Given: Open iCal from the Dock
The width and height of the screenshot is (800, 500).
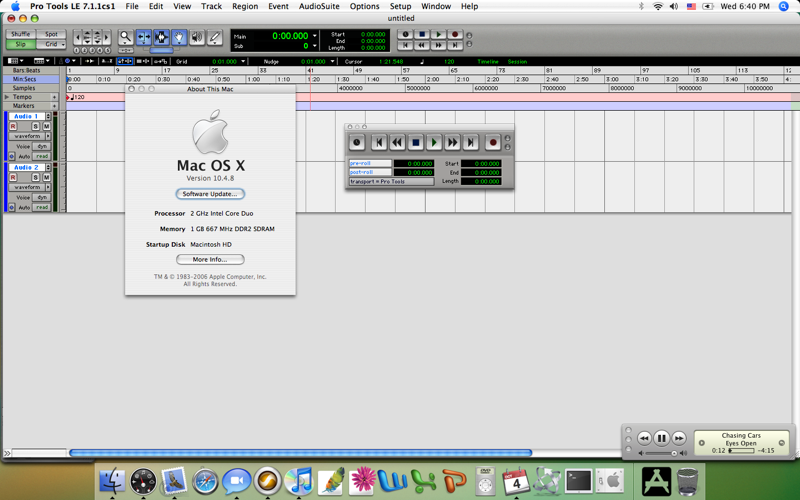Looking at the screenshot, I should 516,481.
